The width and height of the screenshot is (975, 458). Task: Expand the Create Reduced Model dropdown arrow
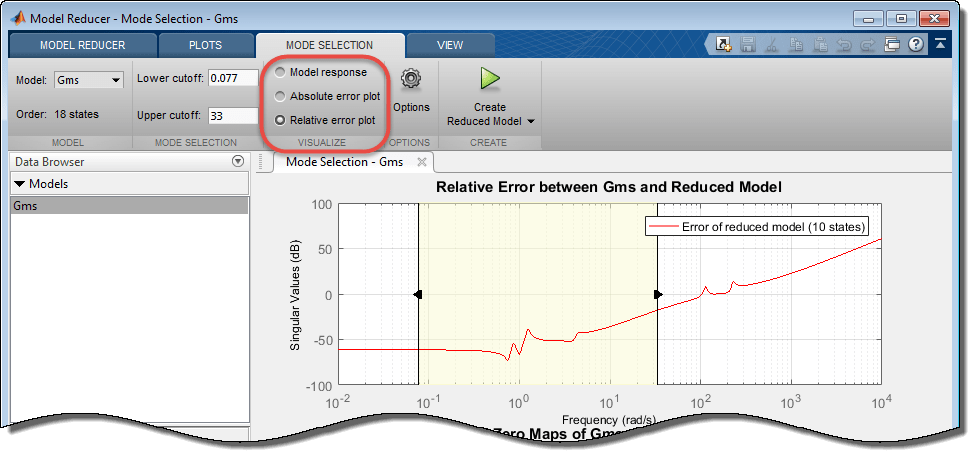[530, 122]
